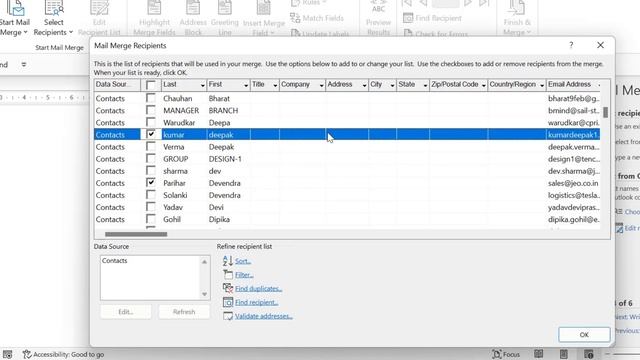
Task: Click the Find recipient icon
Action: click(228, 302)
